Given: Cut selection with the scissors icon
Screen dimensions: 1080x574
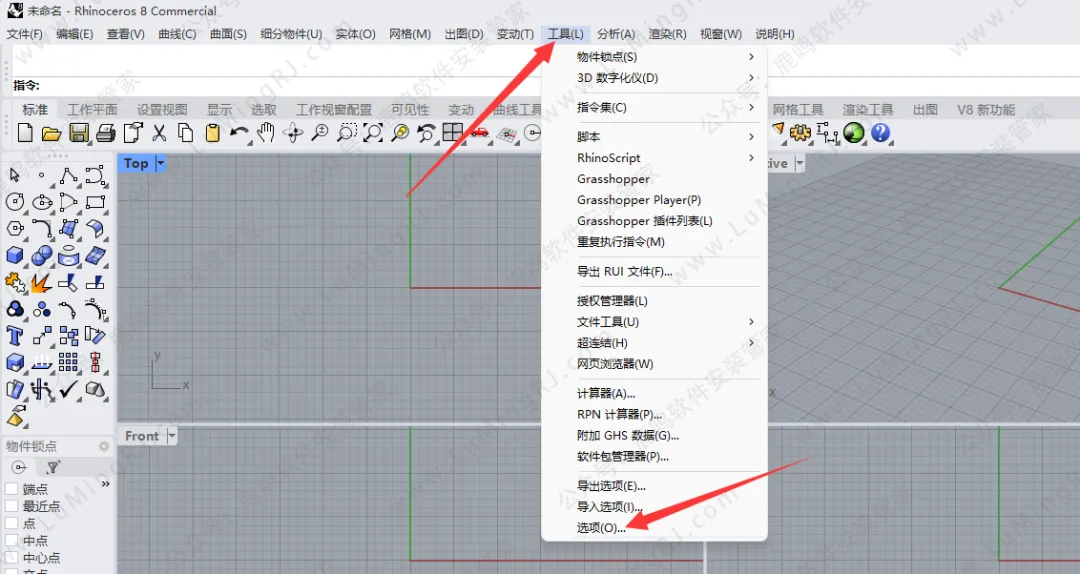Looking at the screenshot, I should 159,132.
